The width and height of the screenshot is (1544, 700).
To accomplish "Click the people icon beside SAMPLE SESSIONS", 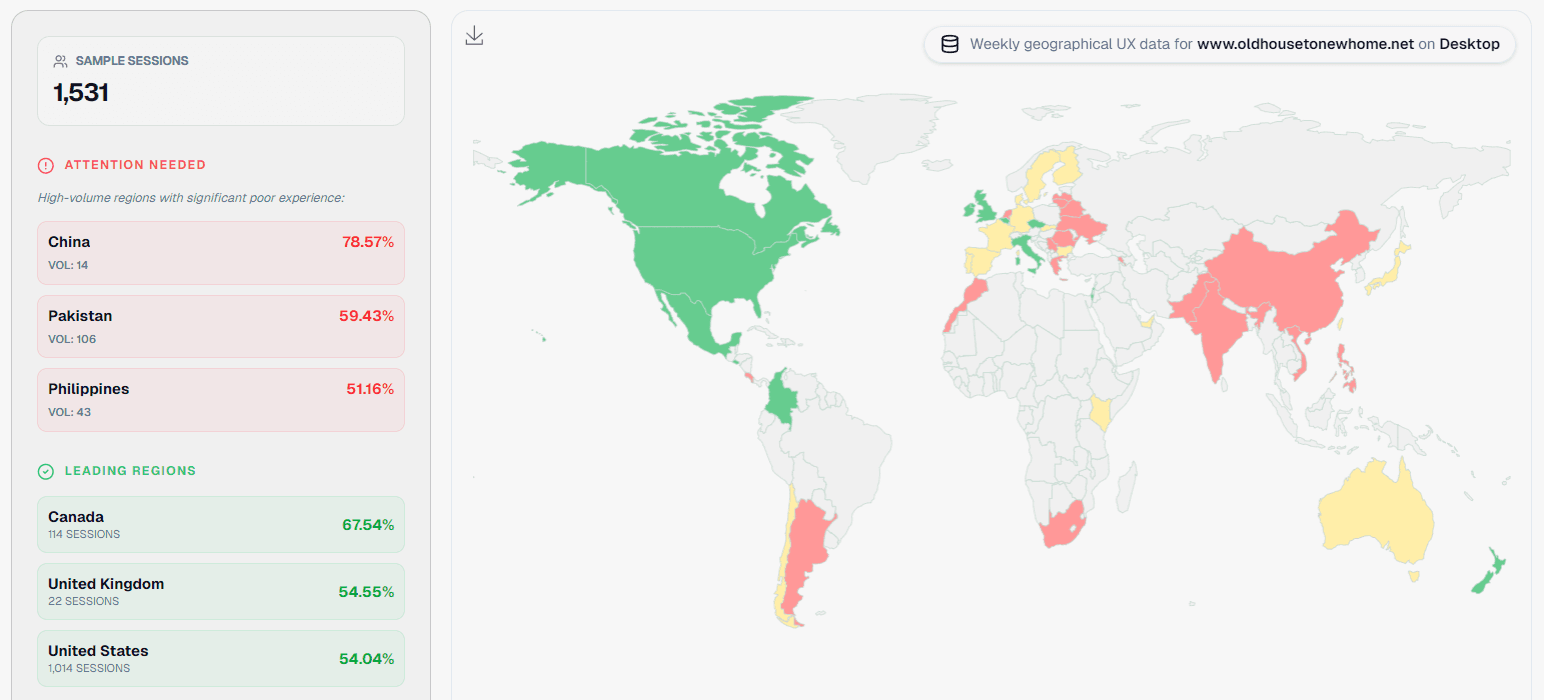I will pos(57,60).
